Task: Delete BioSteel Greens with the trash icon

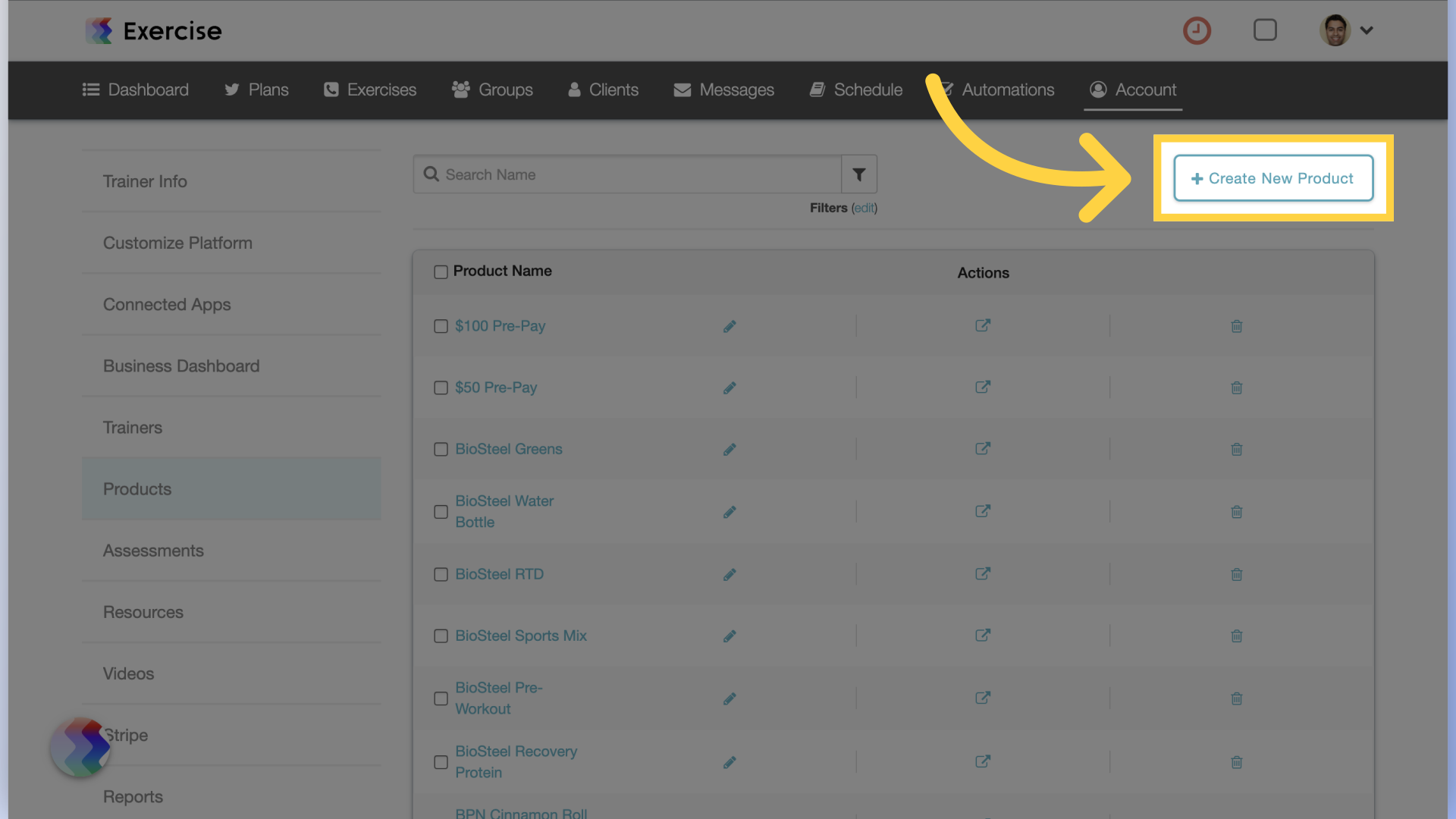Action: [1237, 449]
